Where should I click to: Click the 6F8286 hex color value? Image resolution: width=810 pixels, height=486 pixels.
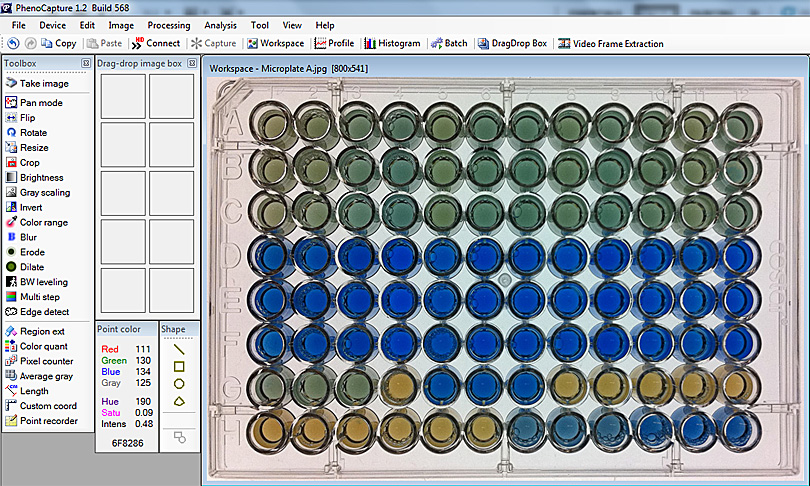pos(126,440)
